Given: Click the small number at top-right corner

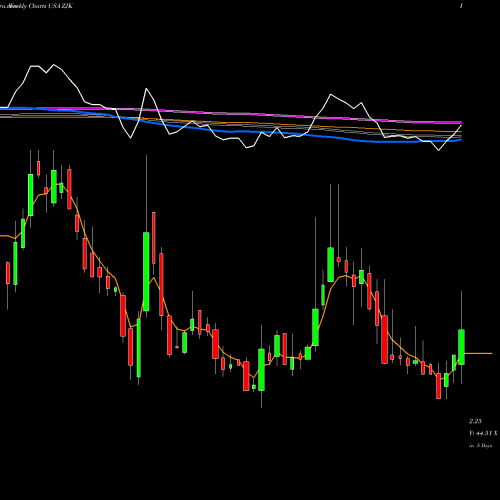Looking at the screenshot, I should tap(461, 6).
